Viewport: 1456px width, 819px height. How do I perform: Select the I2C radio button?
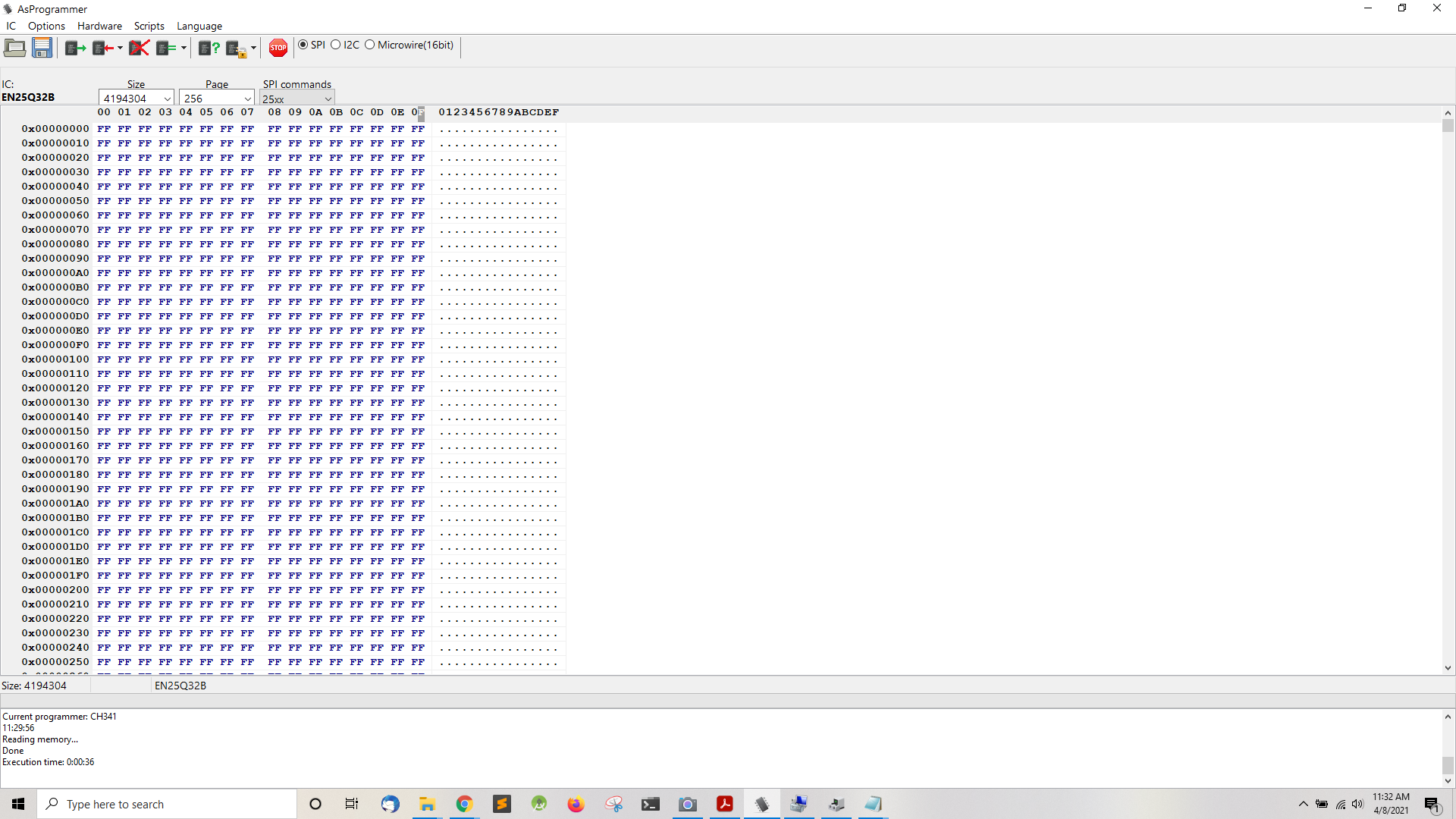click(336, 45)
